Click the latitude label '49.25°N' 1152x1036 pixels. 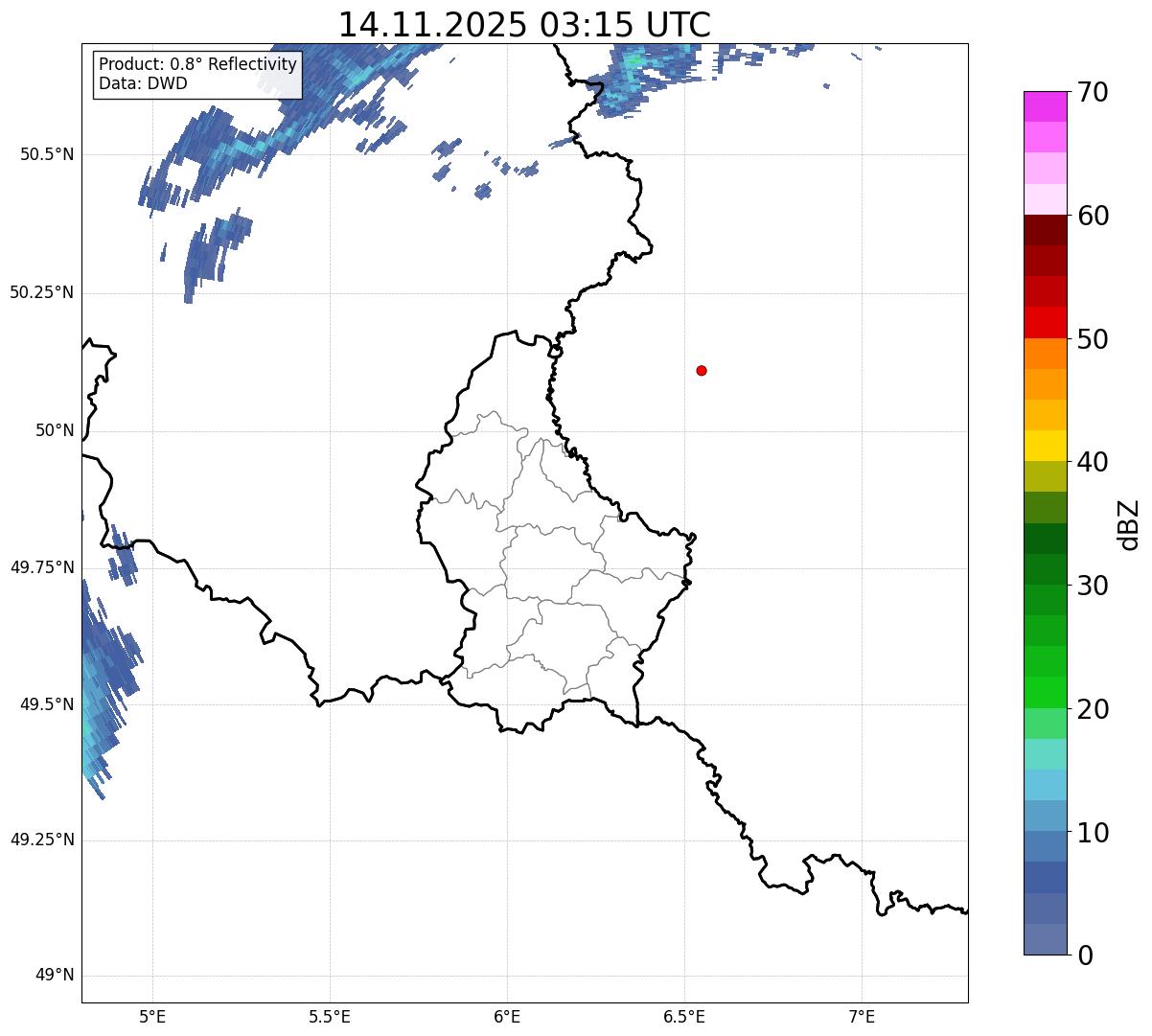coord(42,840)
